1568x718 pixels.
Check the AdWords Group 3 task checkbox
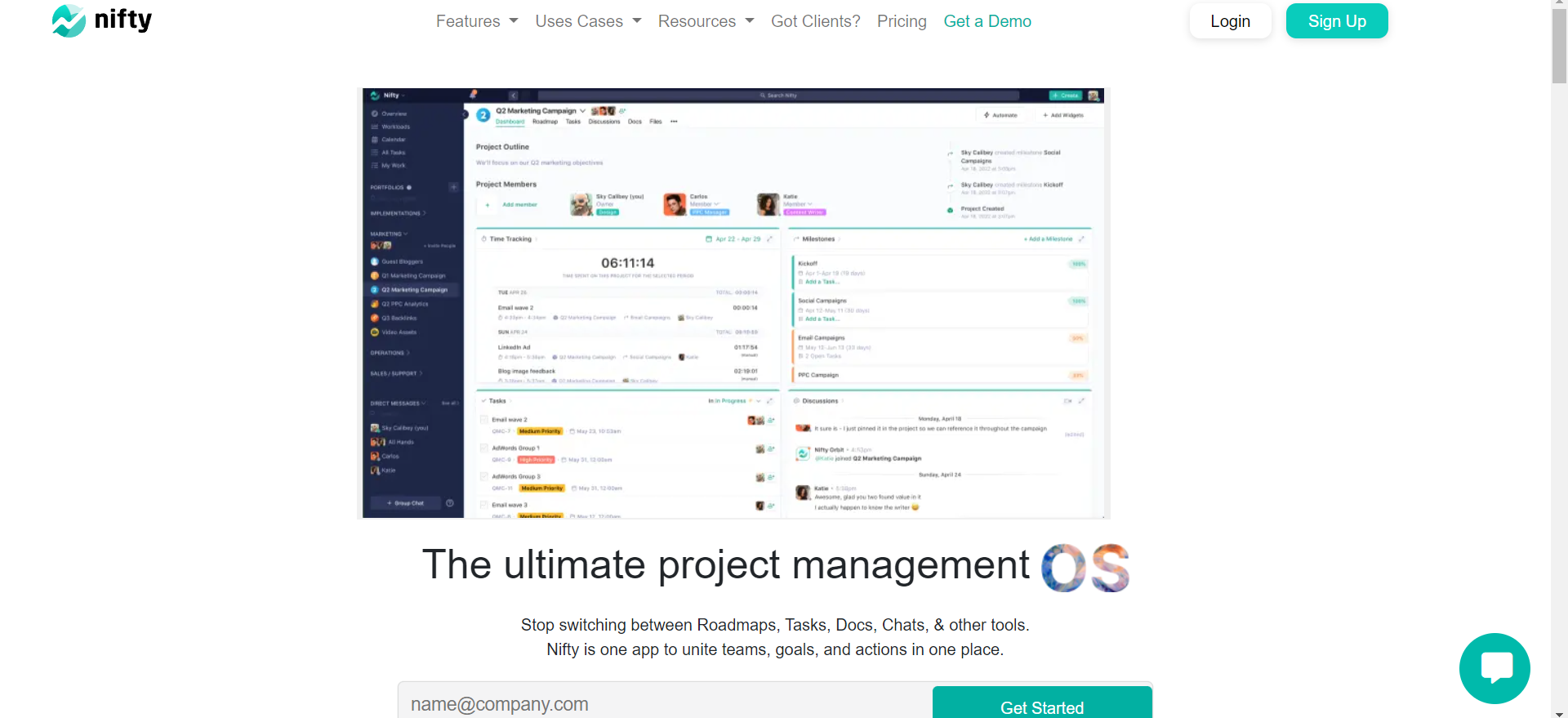(484, 477)
